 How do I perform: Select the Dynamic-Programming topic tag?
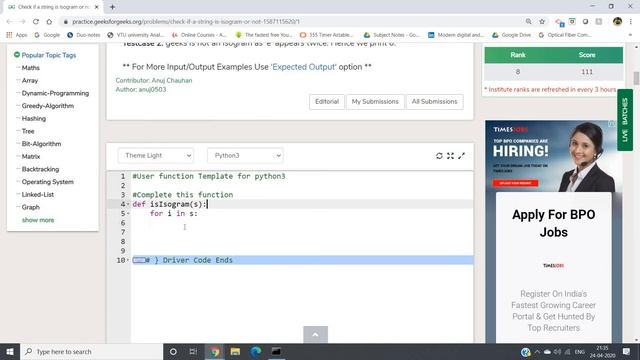pyautogui.click(x=55, y=93)
